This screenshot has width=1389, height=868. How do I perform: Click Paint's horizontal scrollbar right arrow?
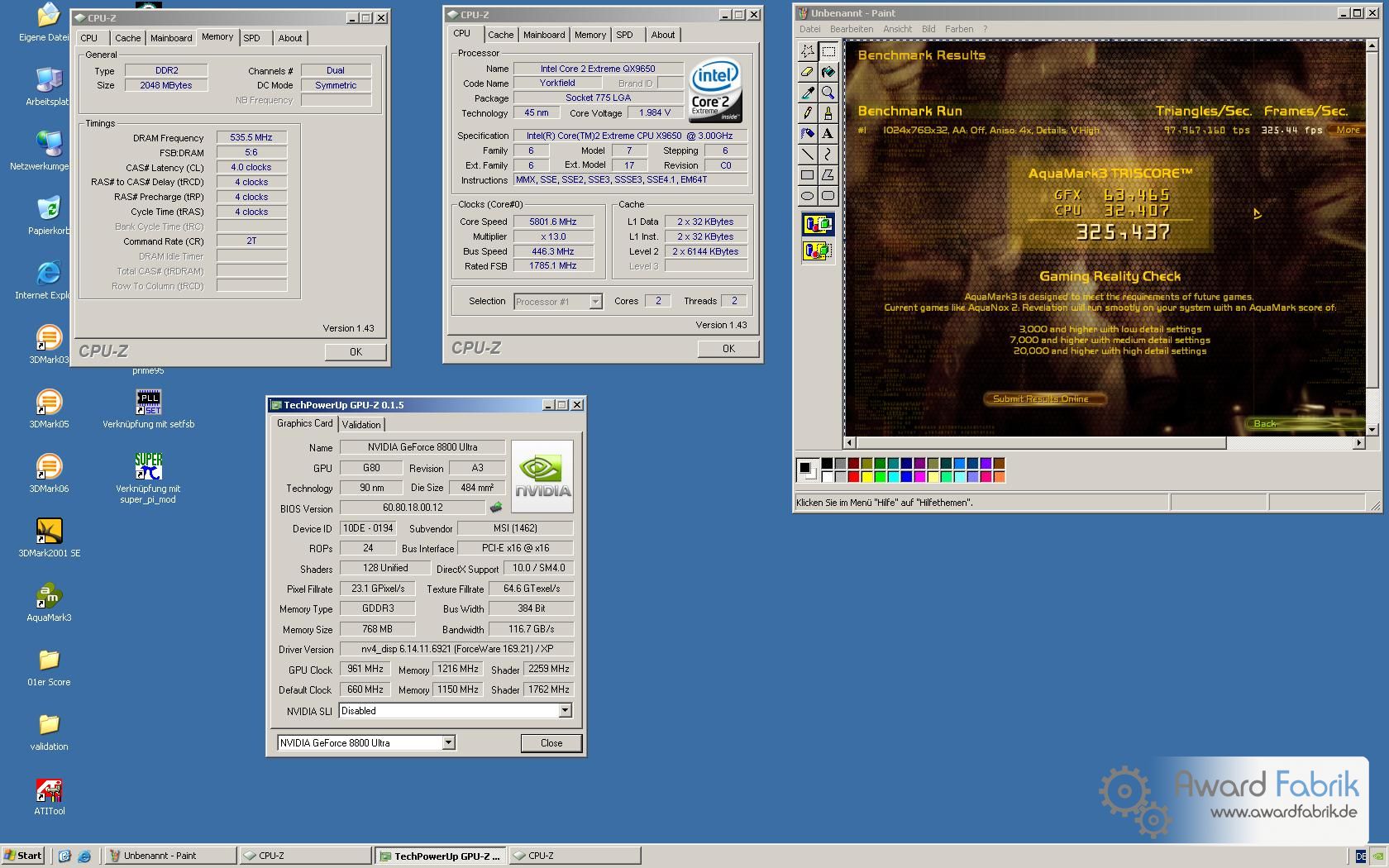click(x=1358, y=443)
